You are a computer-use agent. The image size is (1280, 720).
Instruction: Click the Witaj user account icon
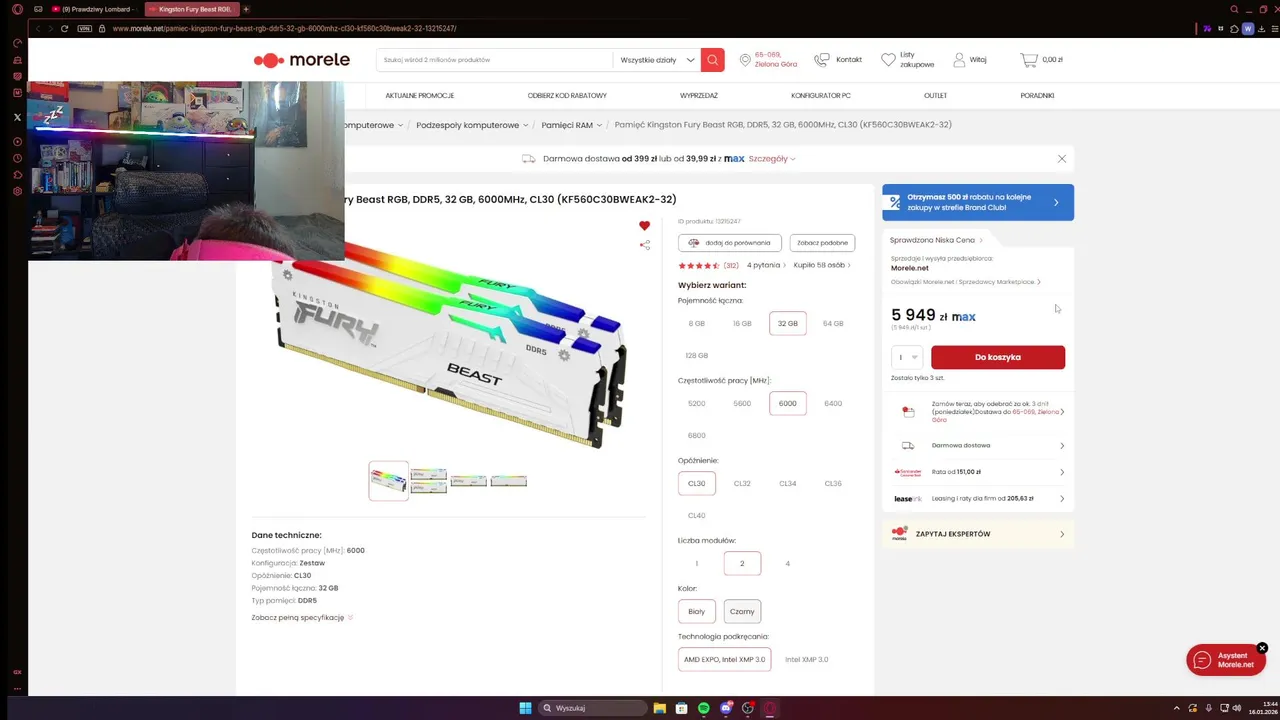[959, 60]
